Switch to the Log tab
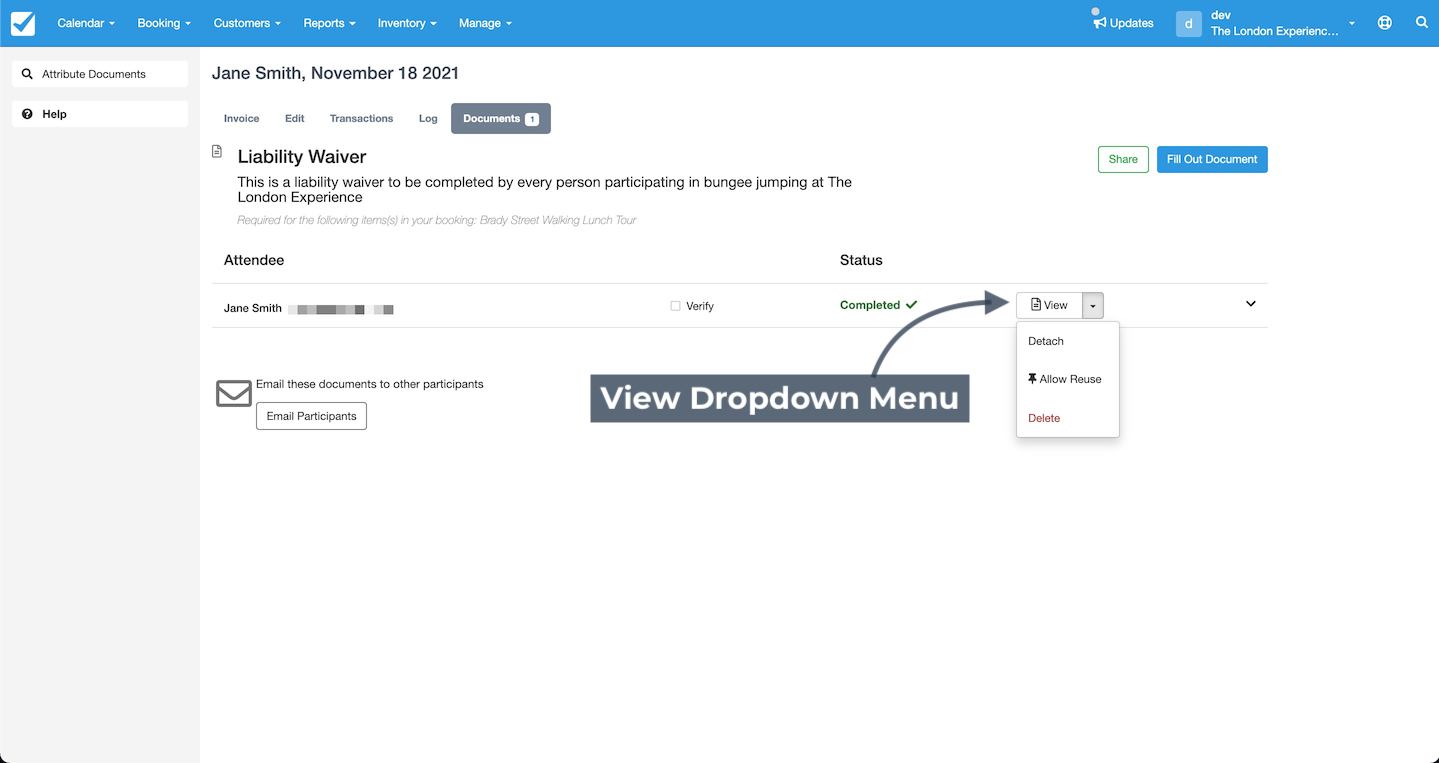1439x763 pixels. pos(428,118)
